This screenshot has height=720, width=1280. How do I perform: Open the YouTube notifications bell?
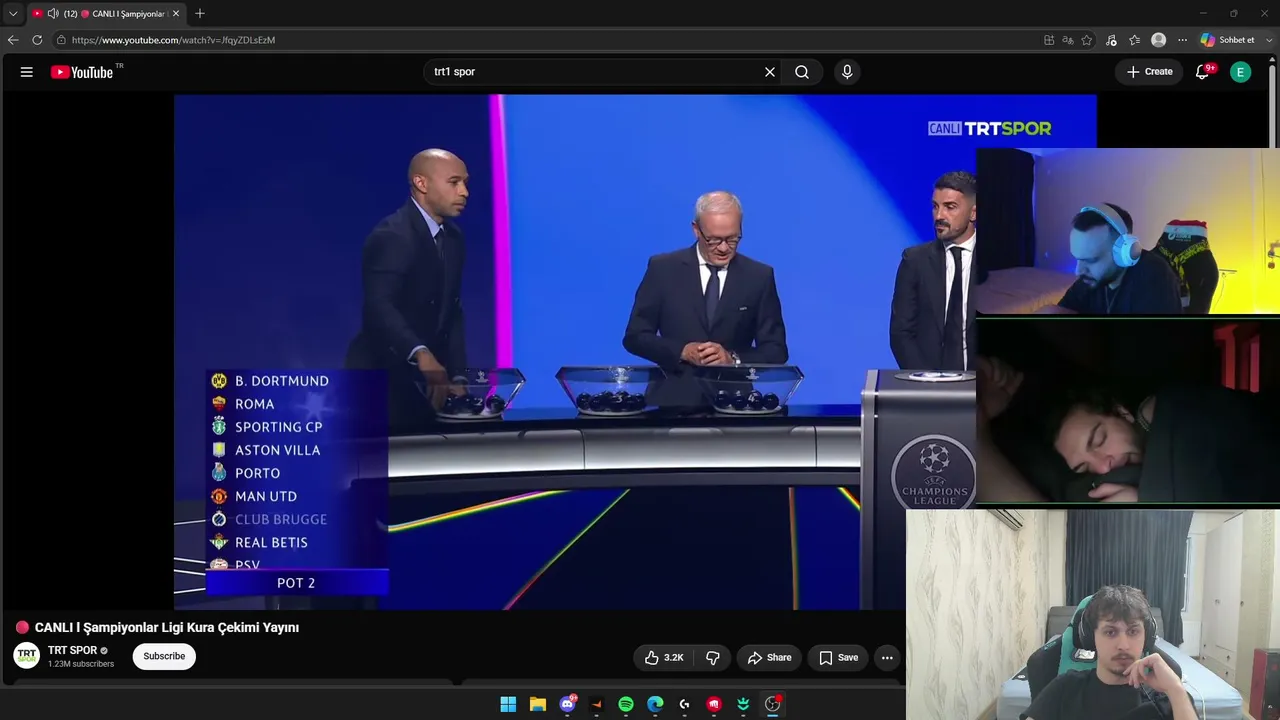click(x=1203, y=72)
